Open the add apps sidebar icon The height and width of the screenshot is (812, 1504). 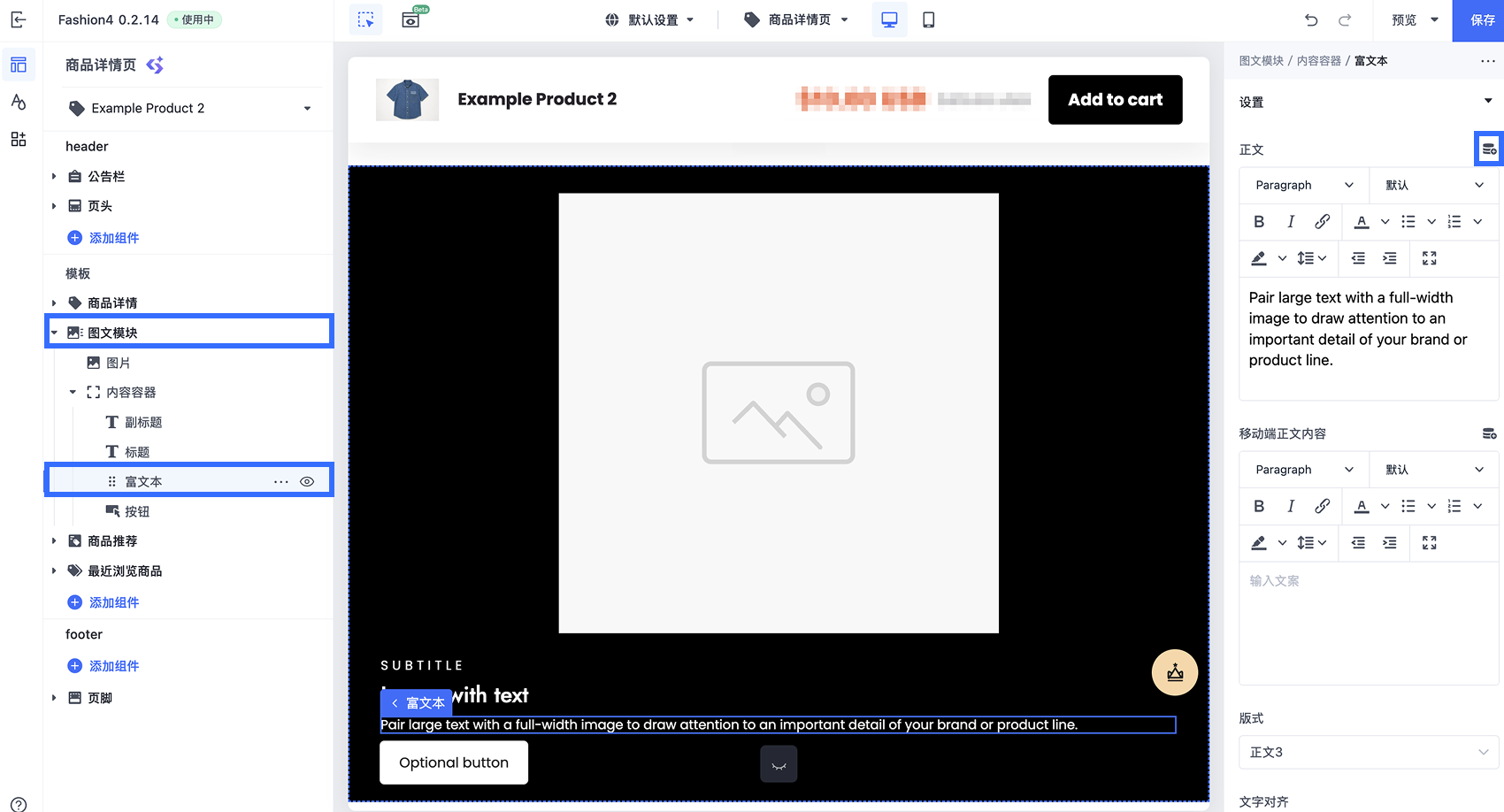(x=19, y=139)
